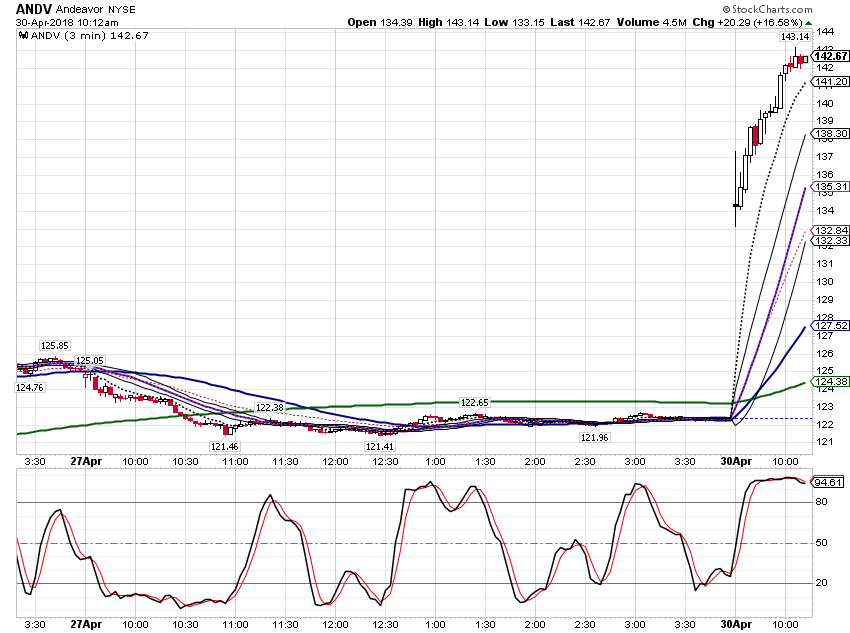Click the 122.65 price callout
The height and width of the screenshot is (633, 850).
(474, 402)
